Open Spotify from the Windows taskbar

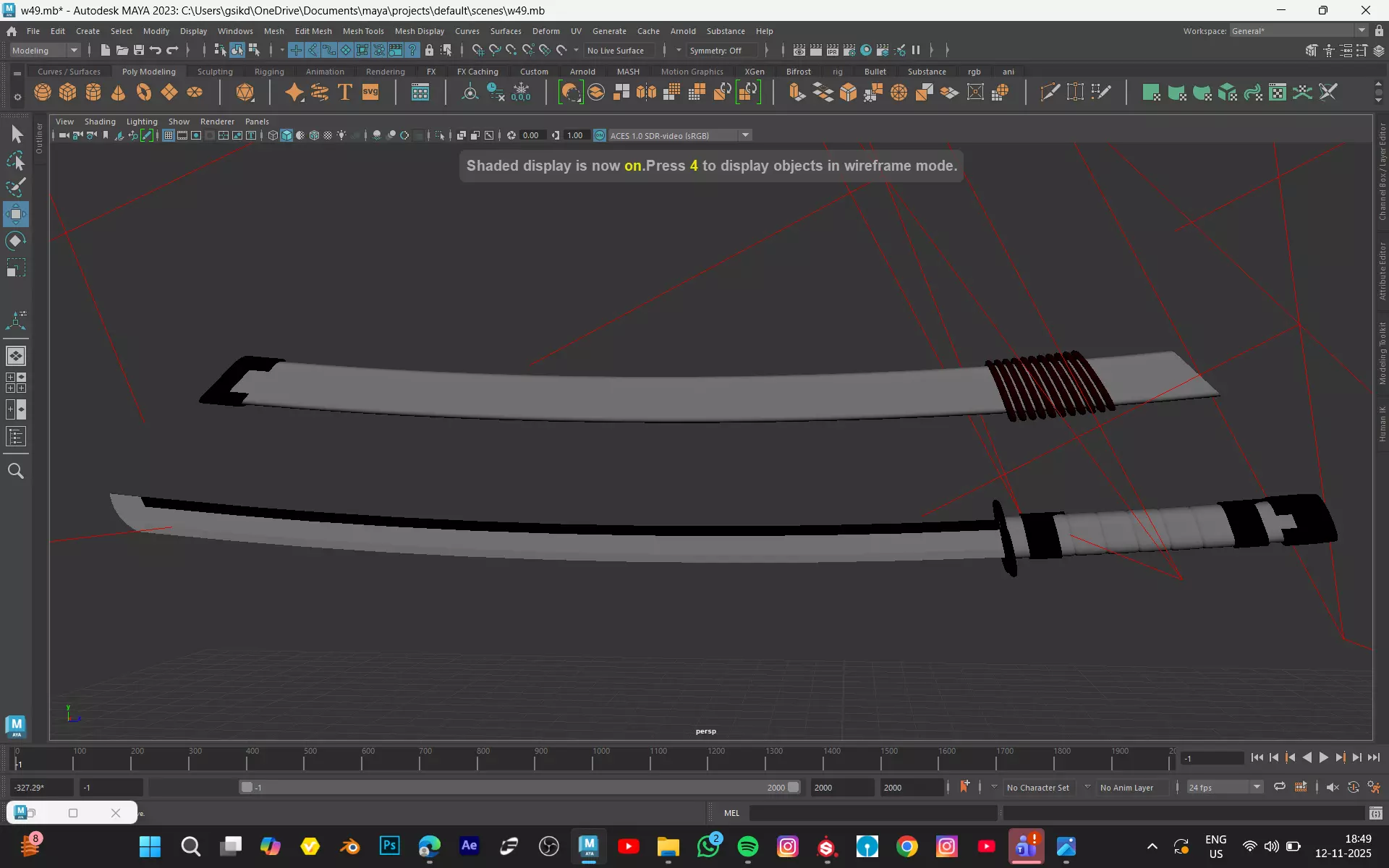pos(747,846)
